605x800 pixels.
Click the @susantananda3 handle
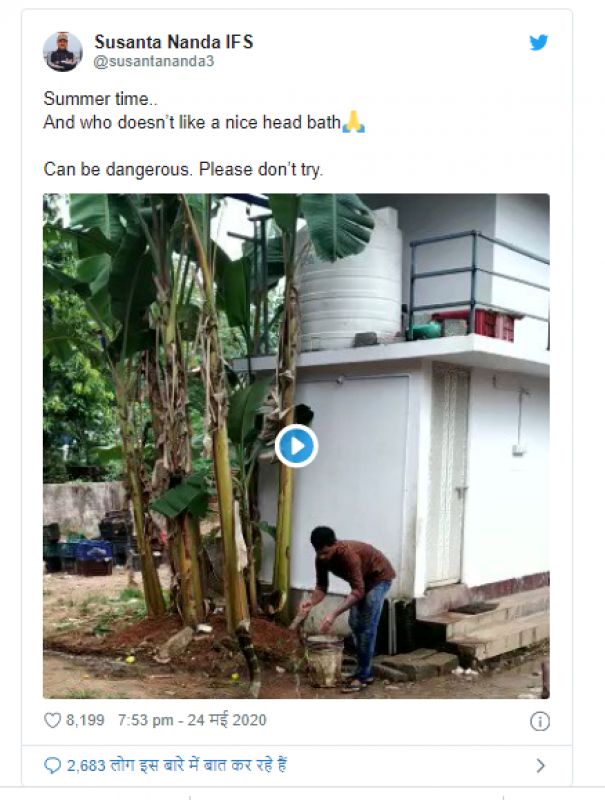[x=154, y=61]
